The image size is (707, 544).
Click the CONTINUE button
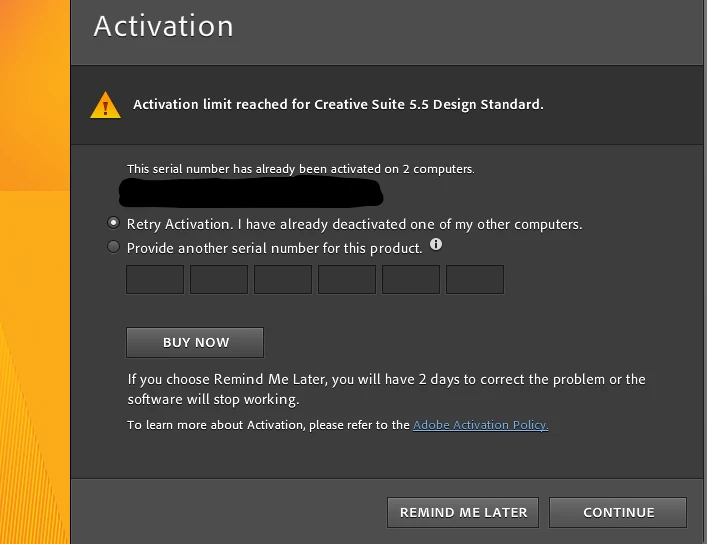click(x=618, y=512)
